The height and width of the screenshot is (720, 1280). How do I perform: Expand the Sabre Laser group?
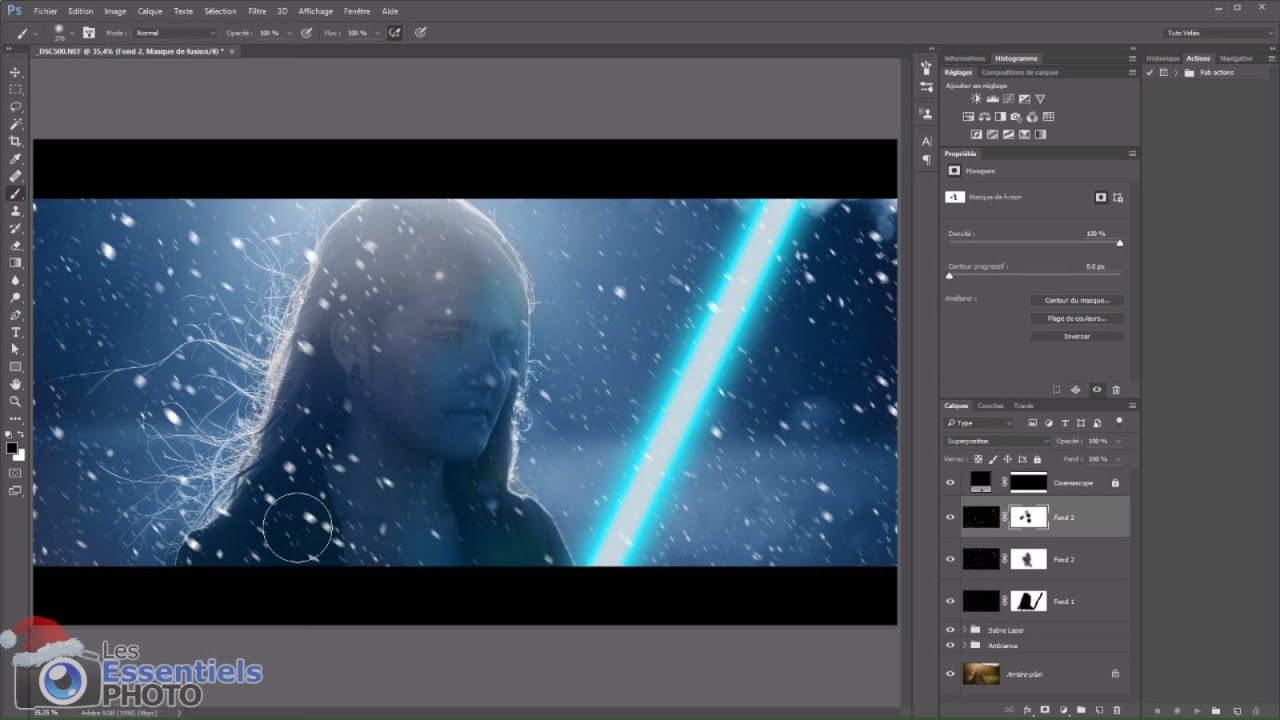click(x=965, y=630)
